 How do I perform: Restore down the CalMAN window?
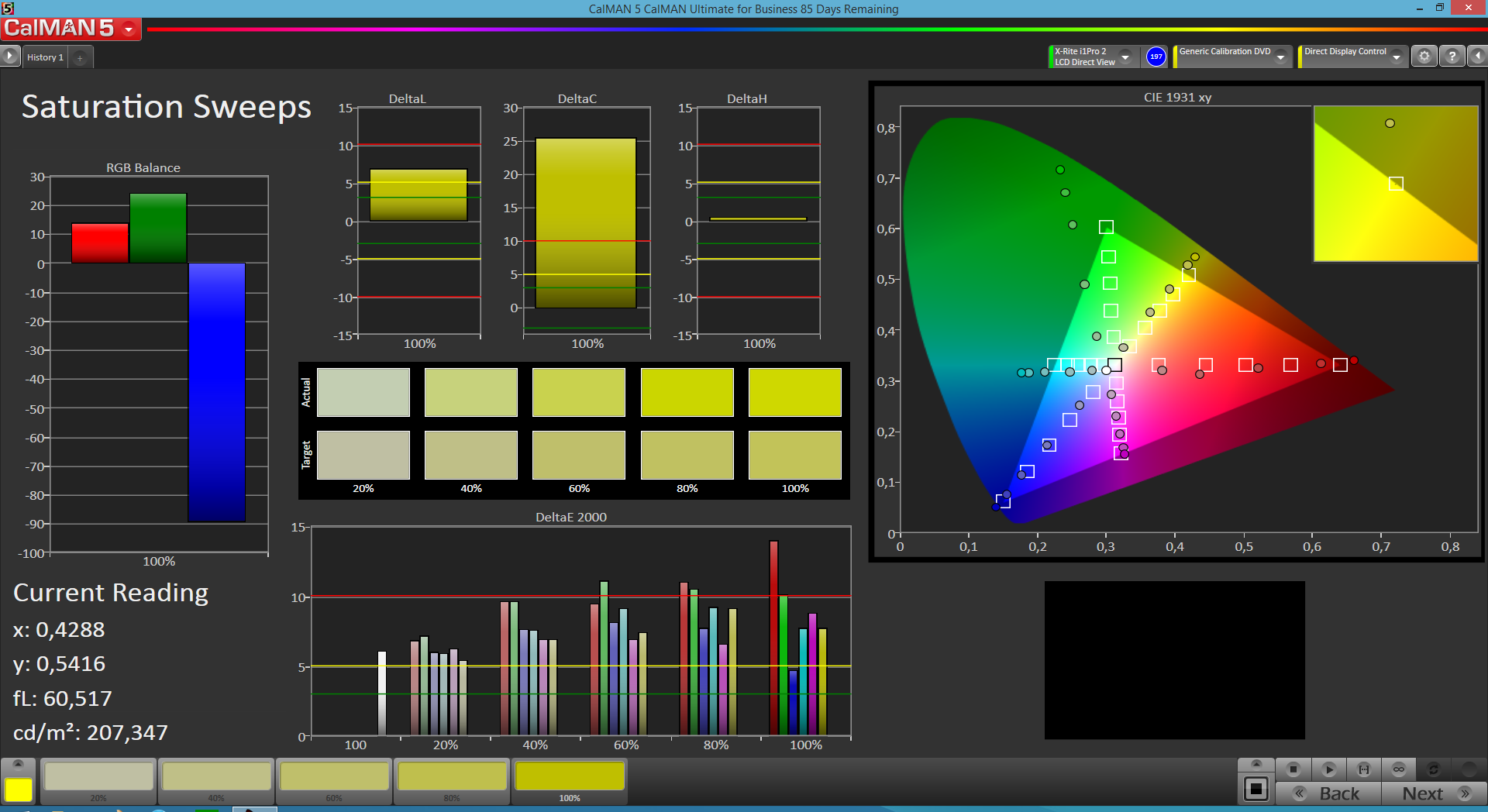pos(1440,8)
